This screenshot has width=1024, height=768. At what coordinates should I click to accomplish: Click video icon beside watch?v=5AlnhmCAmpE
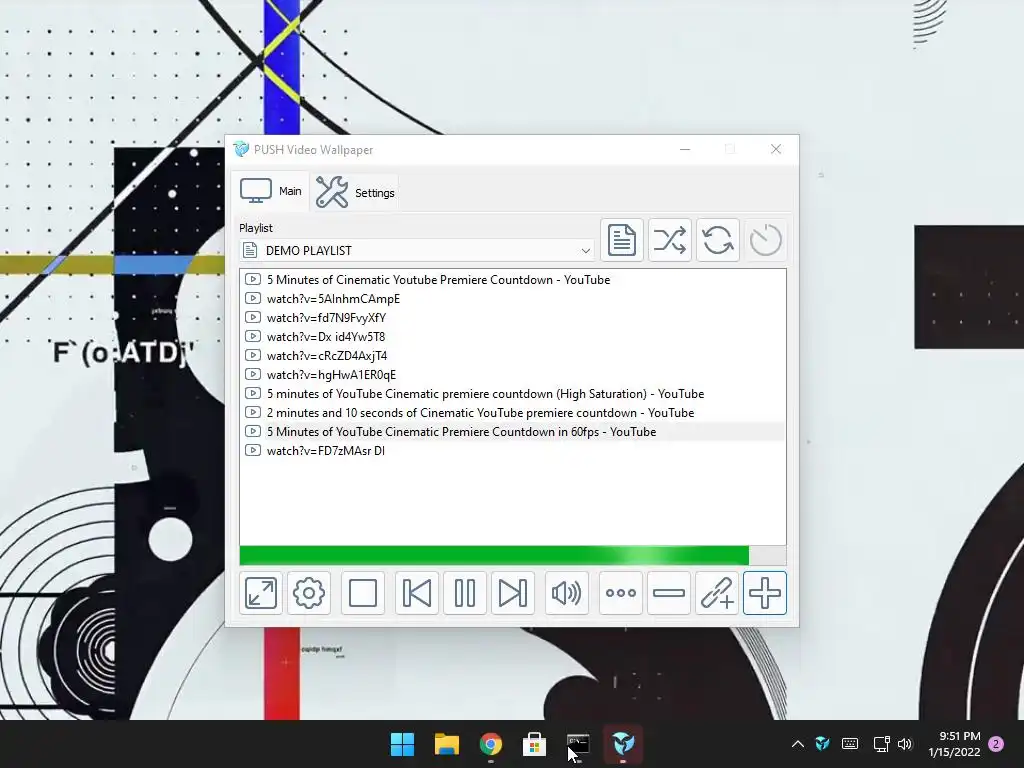tap(253, 298)
